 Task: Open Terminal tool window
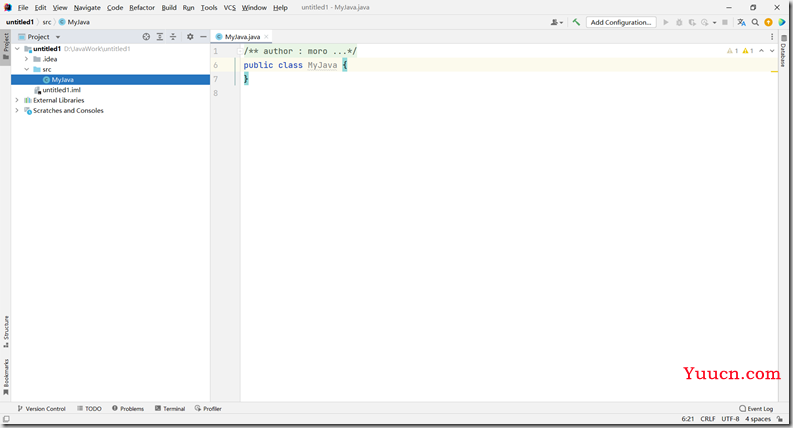tap(170, 409)
